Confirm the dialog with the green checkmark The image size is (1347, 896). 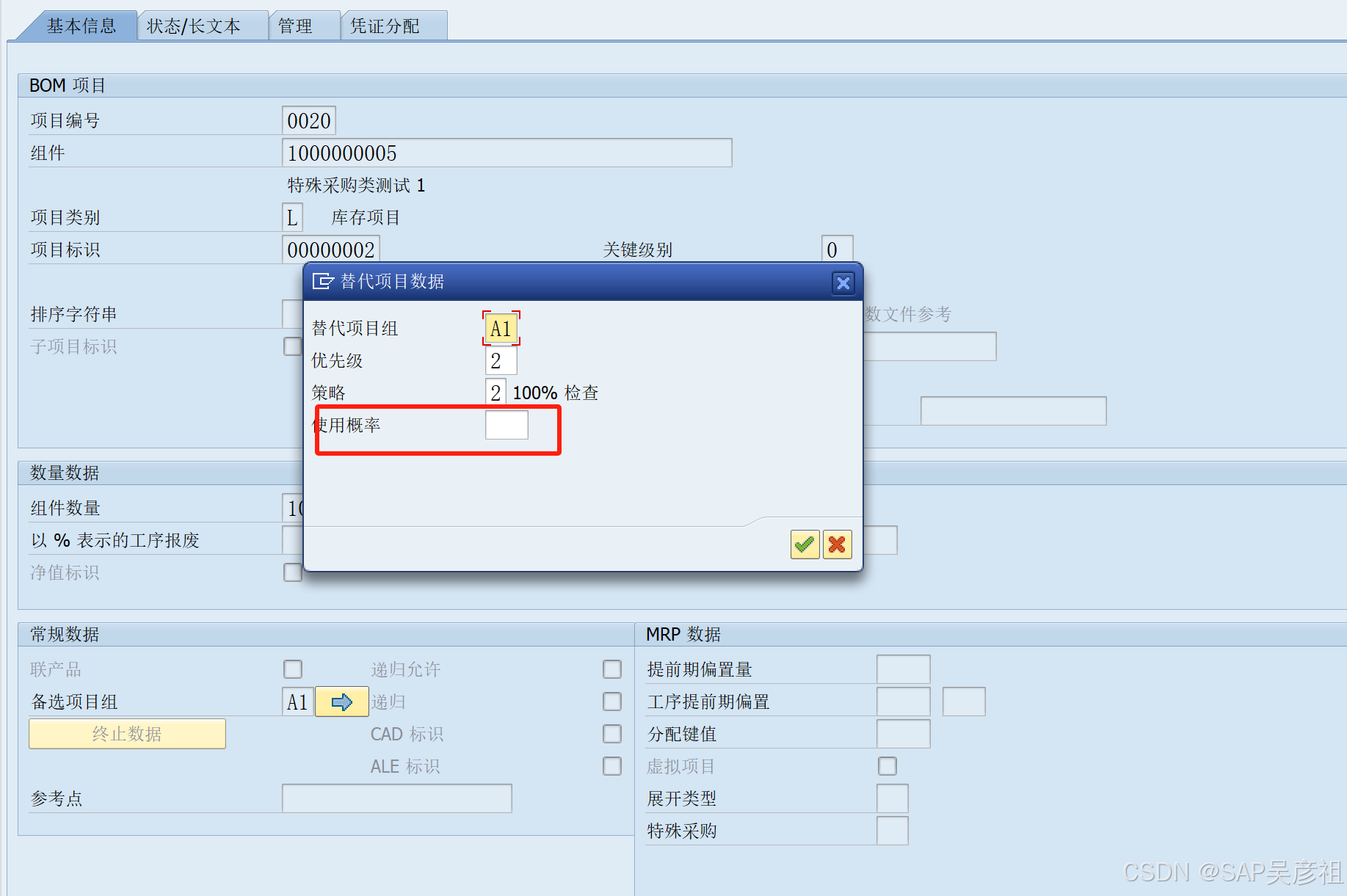coord(805,544)
